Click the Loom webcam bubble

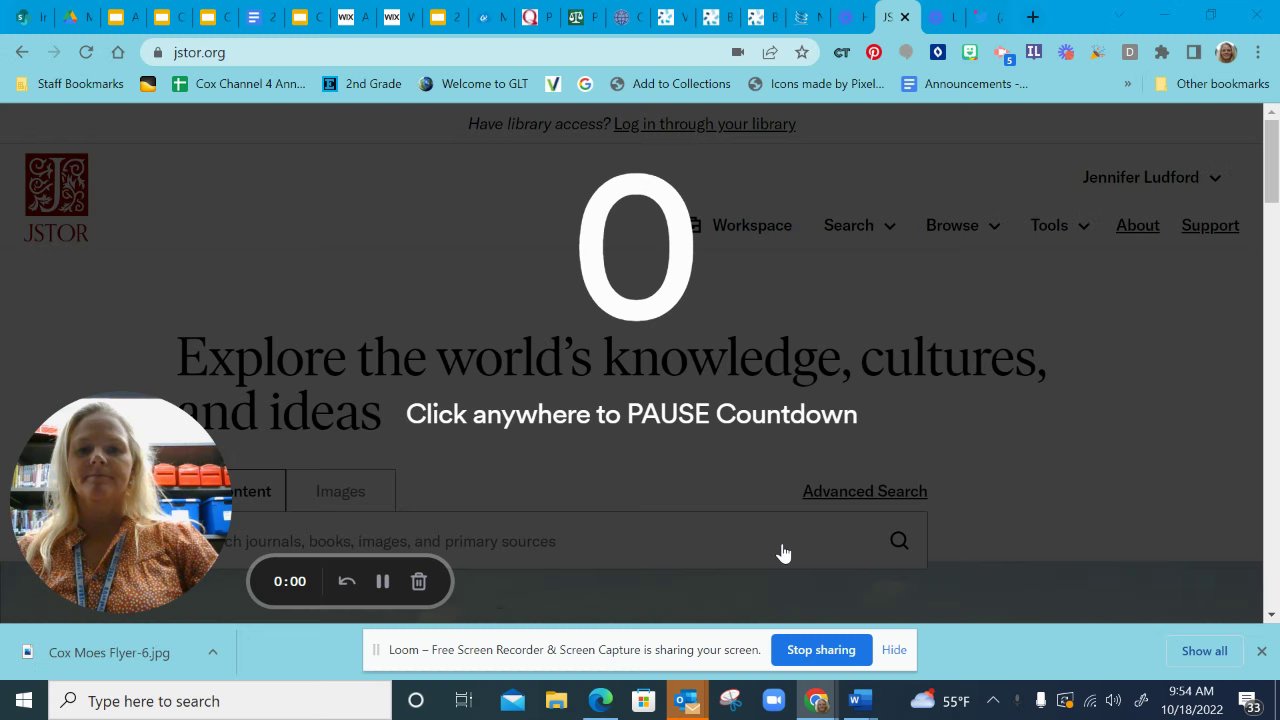click(x=120, y=505)
